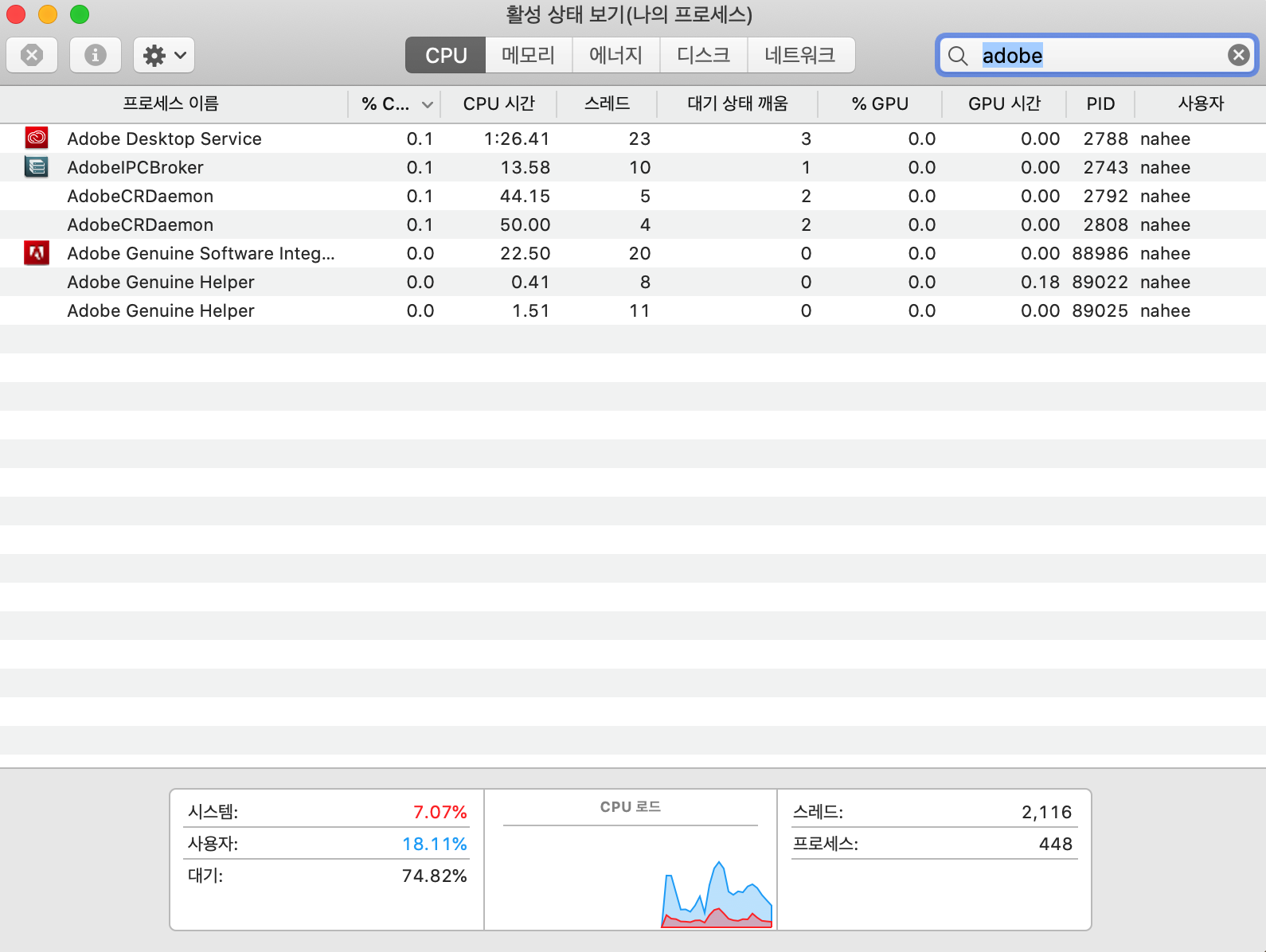
Task: Clear the adobe search field
Action: click(x=1238, y=55)
